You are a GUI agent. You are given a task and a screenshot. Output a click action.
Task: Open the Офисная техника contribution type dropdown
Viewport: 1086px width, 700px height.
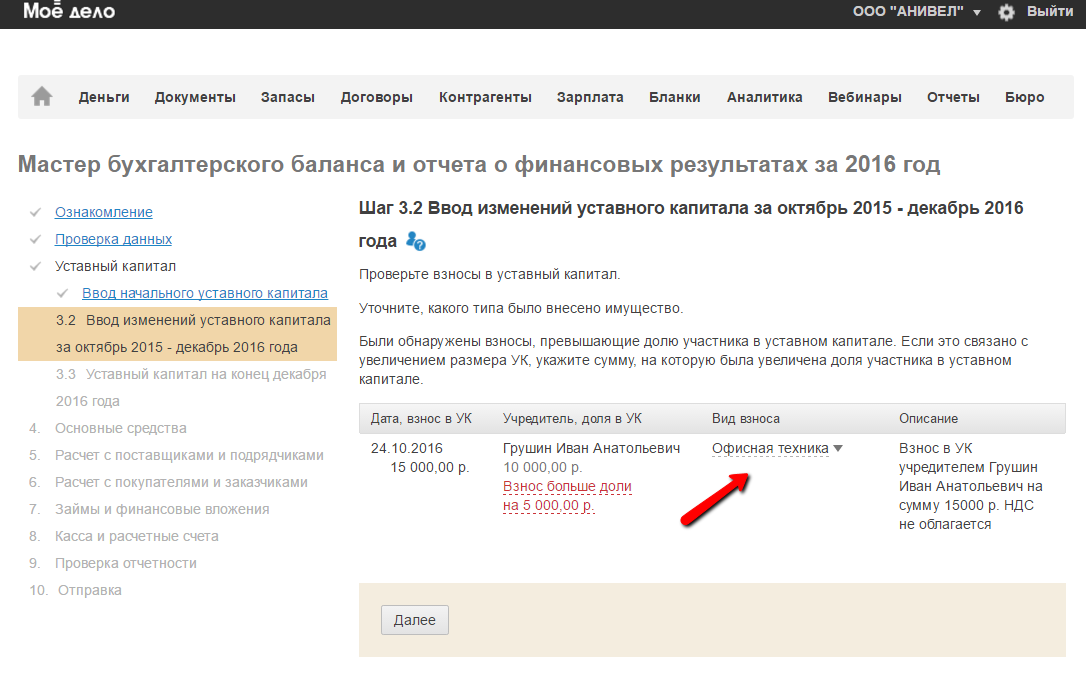tap(777, 449)
